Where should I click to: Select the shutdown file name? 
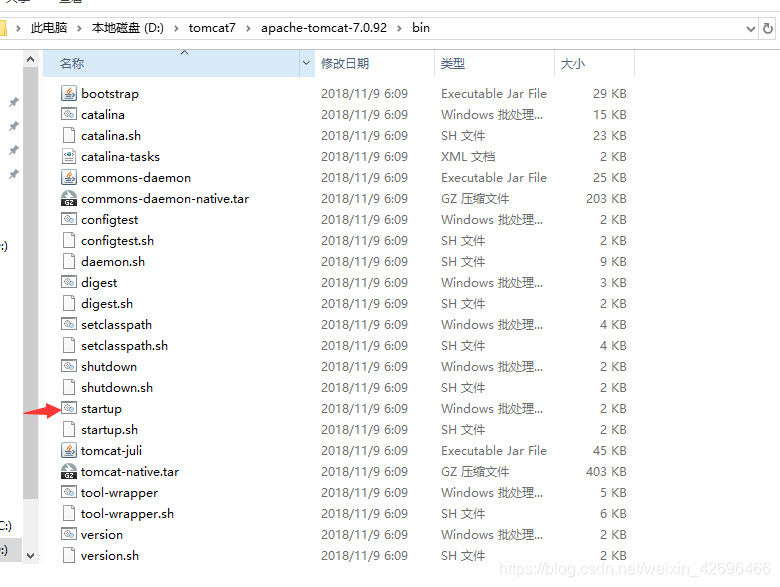pyautogui.click(x=109, y=366)
